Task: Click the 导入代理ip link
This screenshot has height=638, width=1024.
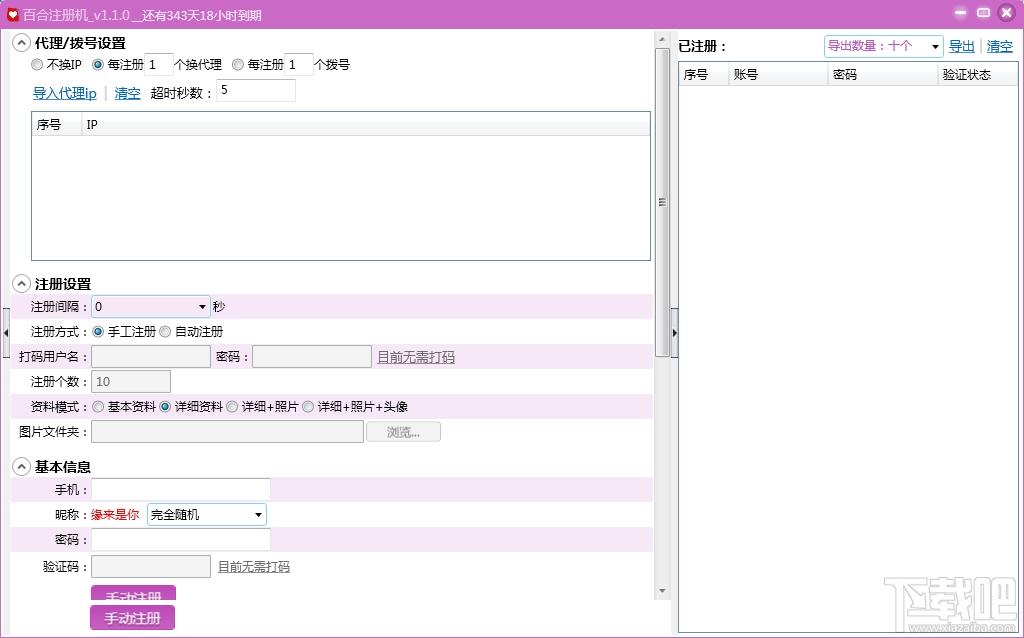Action: 63,93
